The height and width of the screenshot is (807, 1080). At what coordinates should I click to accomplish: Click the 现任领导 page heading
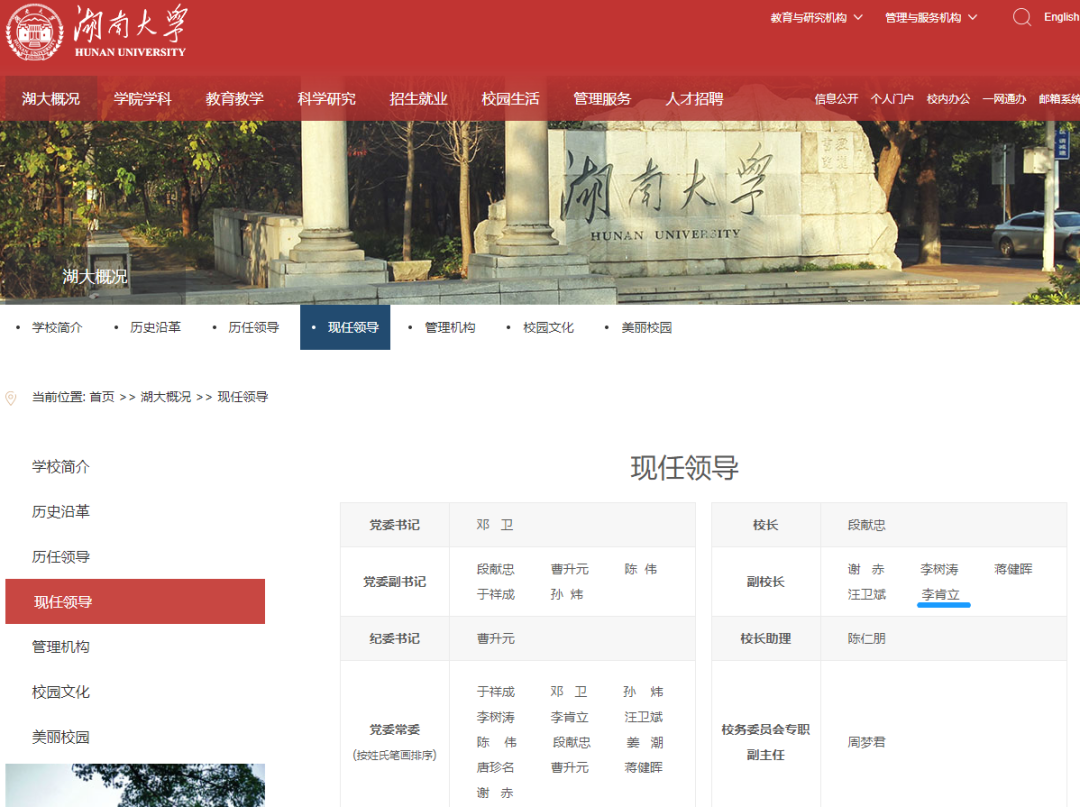(684, 468)
